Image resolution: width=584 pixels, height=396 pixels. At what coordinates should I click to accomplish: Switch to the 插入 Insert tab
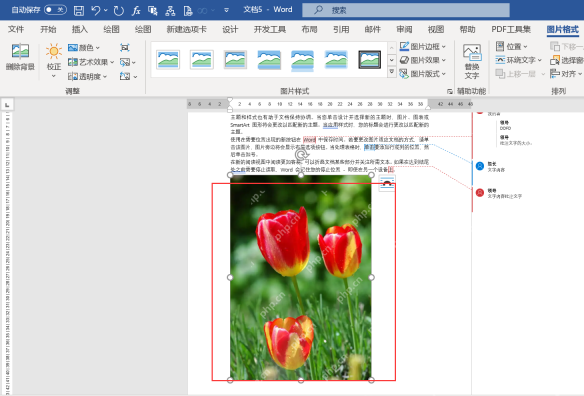[x=80, y=29]
